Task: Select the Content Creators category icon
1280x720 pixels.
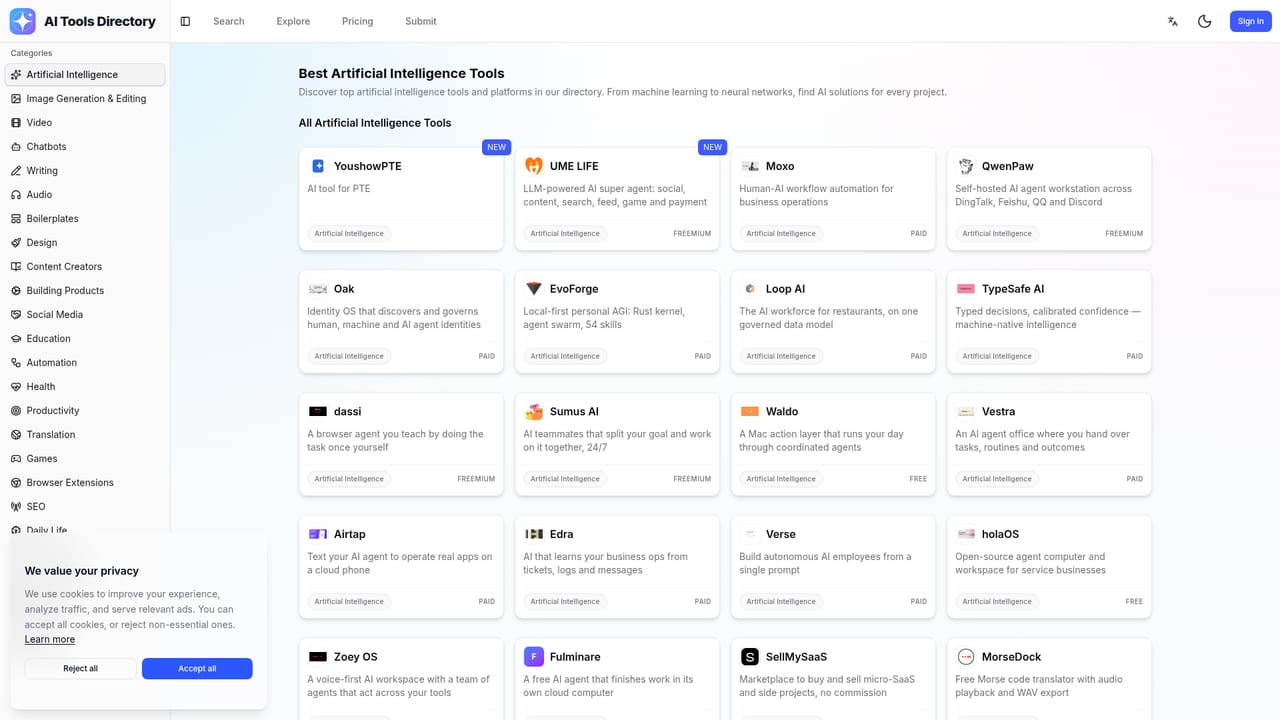Action: click(16, 267)
